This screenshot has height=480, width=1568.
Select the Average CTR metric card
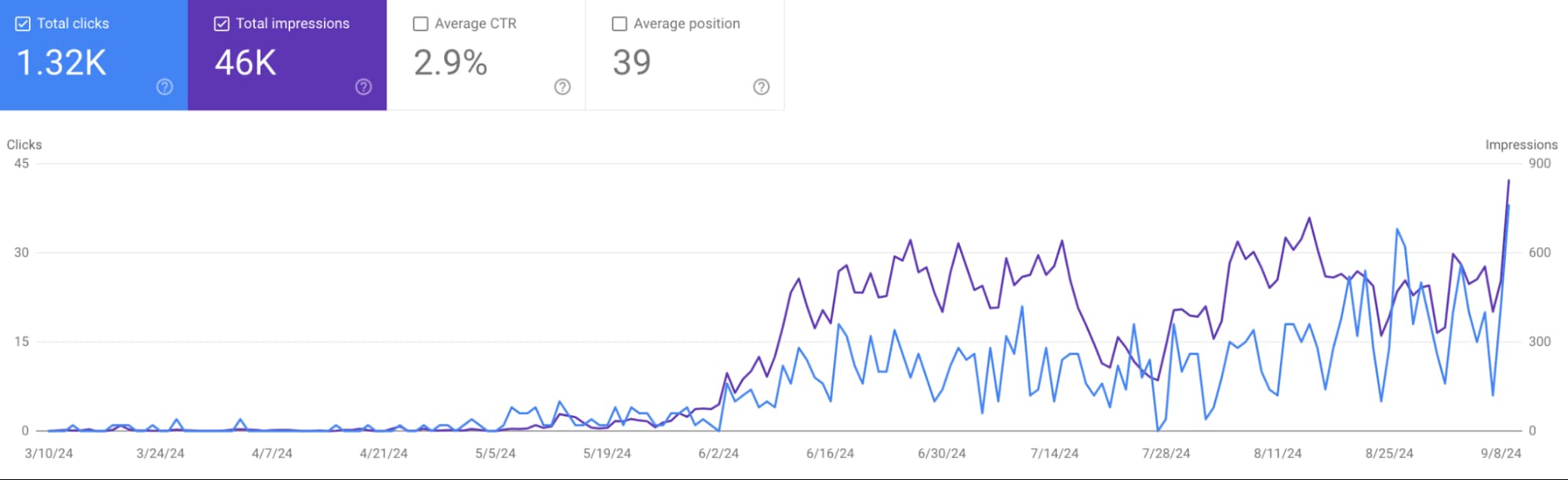486,55
